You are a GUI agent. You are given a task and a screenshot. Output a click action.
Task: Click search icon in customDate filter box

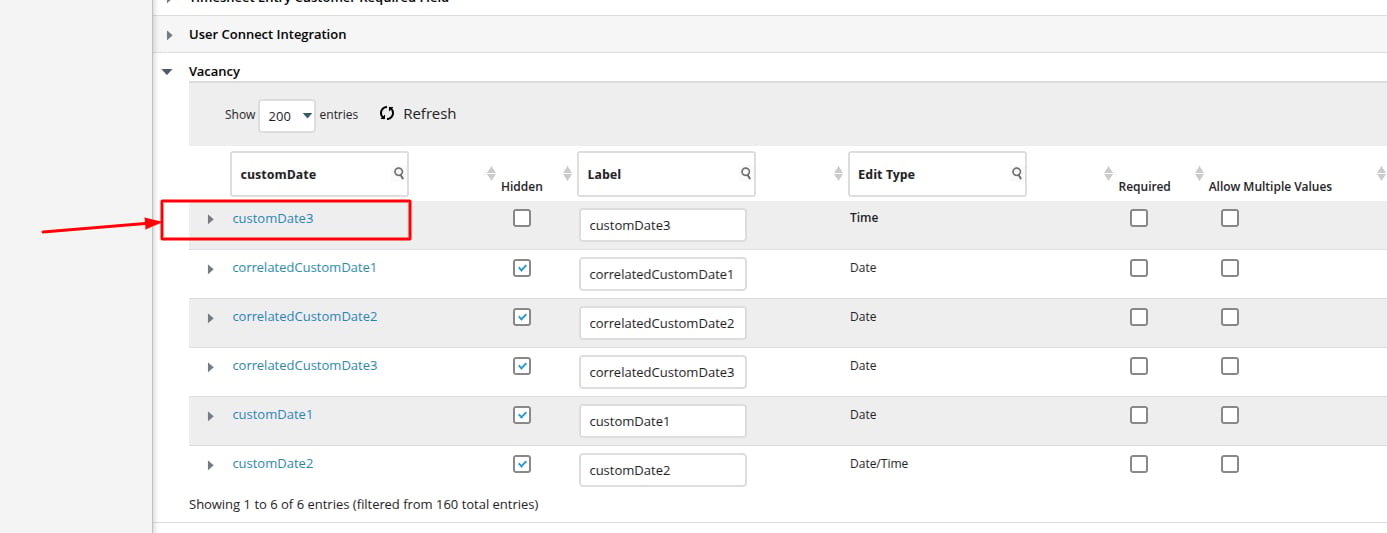point(399,173)
